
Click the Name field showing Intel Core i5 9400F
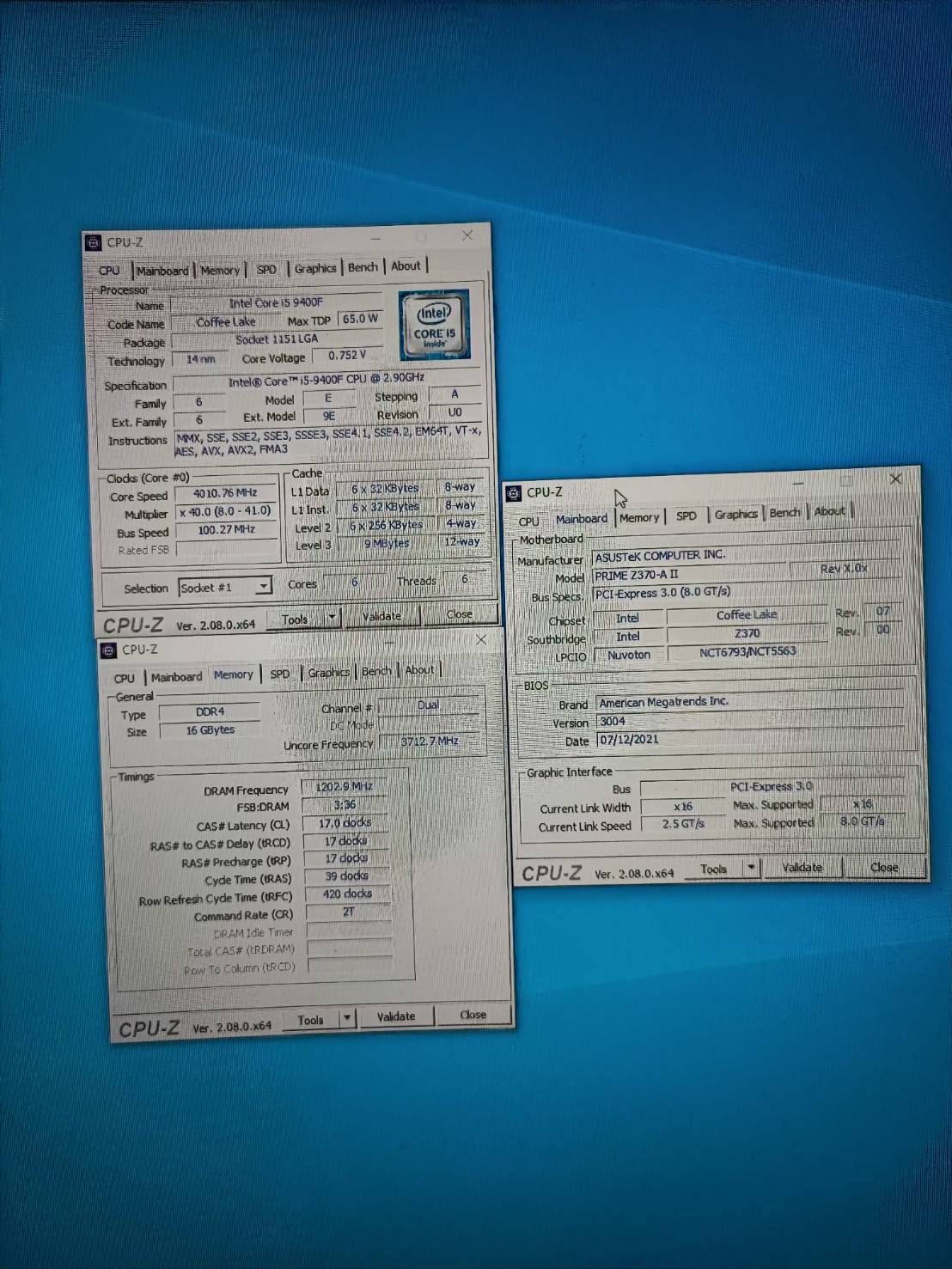coord(277,302)
